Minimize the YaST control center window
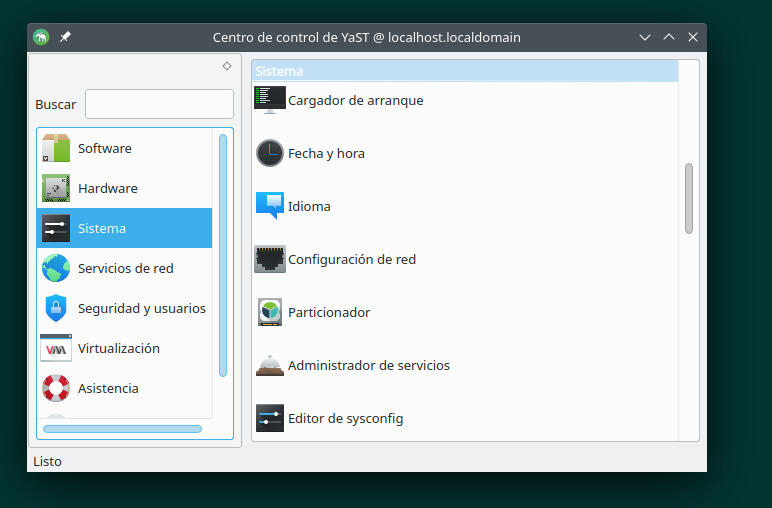The width and height of the screenshot is (772, 508). (x=644, y=37)
